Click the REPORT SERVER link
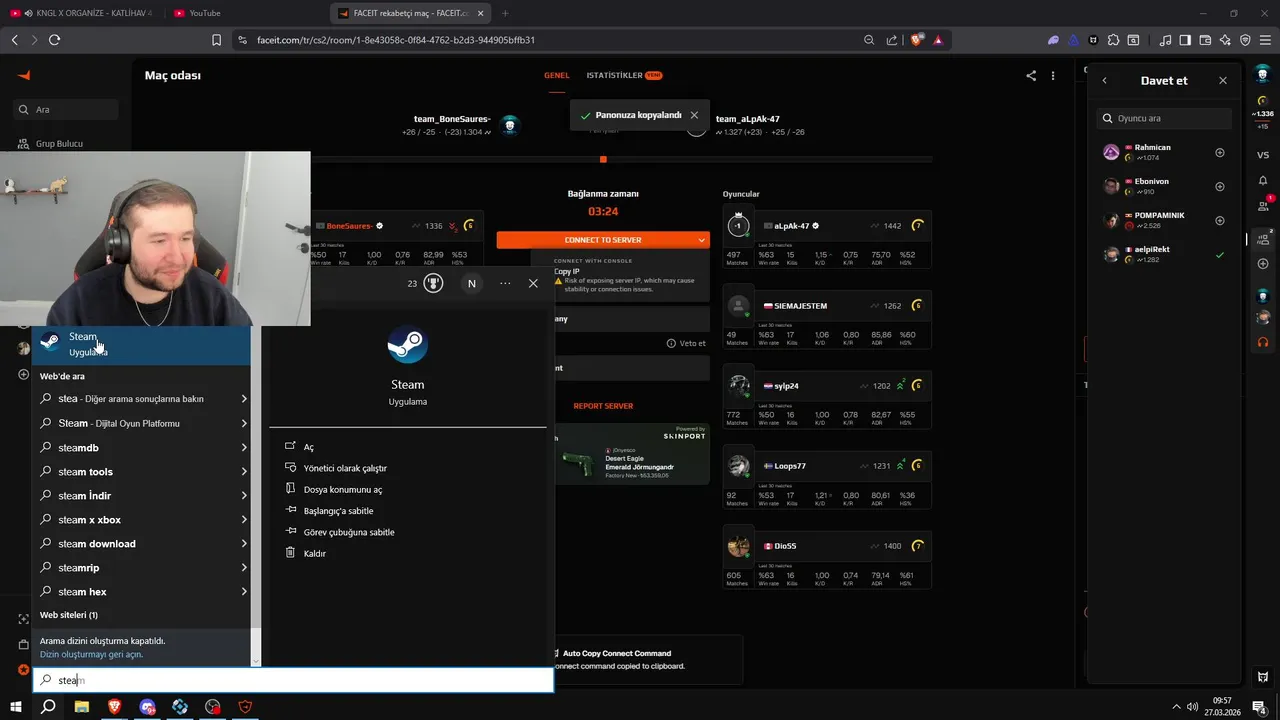 [x=603, y=406]
